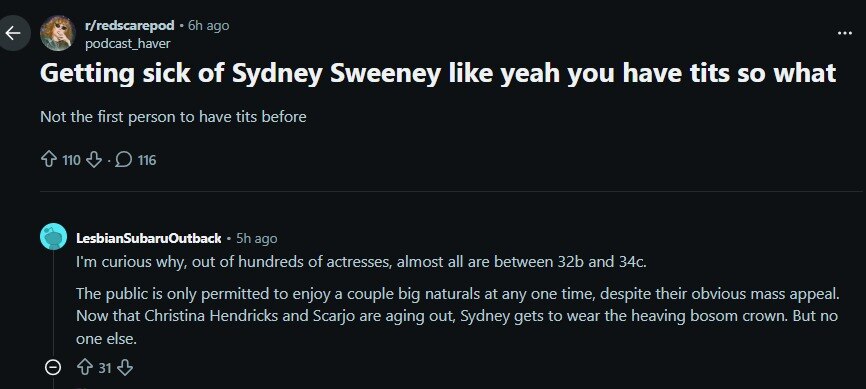Click the comment score showing 31
The width and height of the screenshot is (866, 389).
point(105,367)
